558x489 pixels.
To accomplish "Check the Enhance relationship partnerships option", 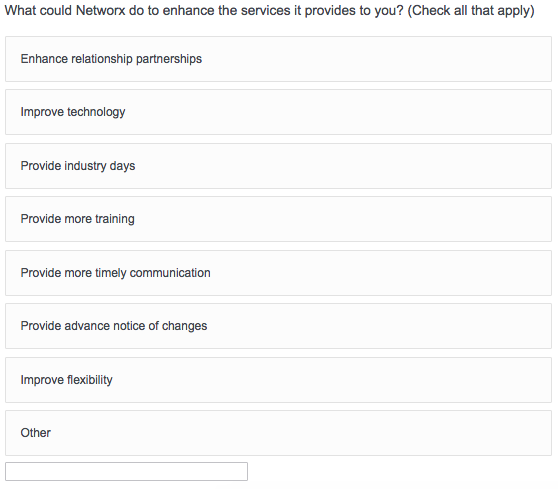I will click(278, 59).
